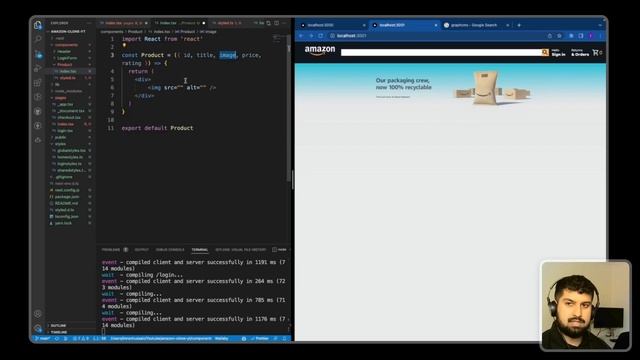The height and width of the screenshot is (360, 640).
Task: Open the Source Control view in the activity bar
Action: [38, 54]
